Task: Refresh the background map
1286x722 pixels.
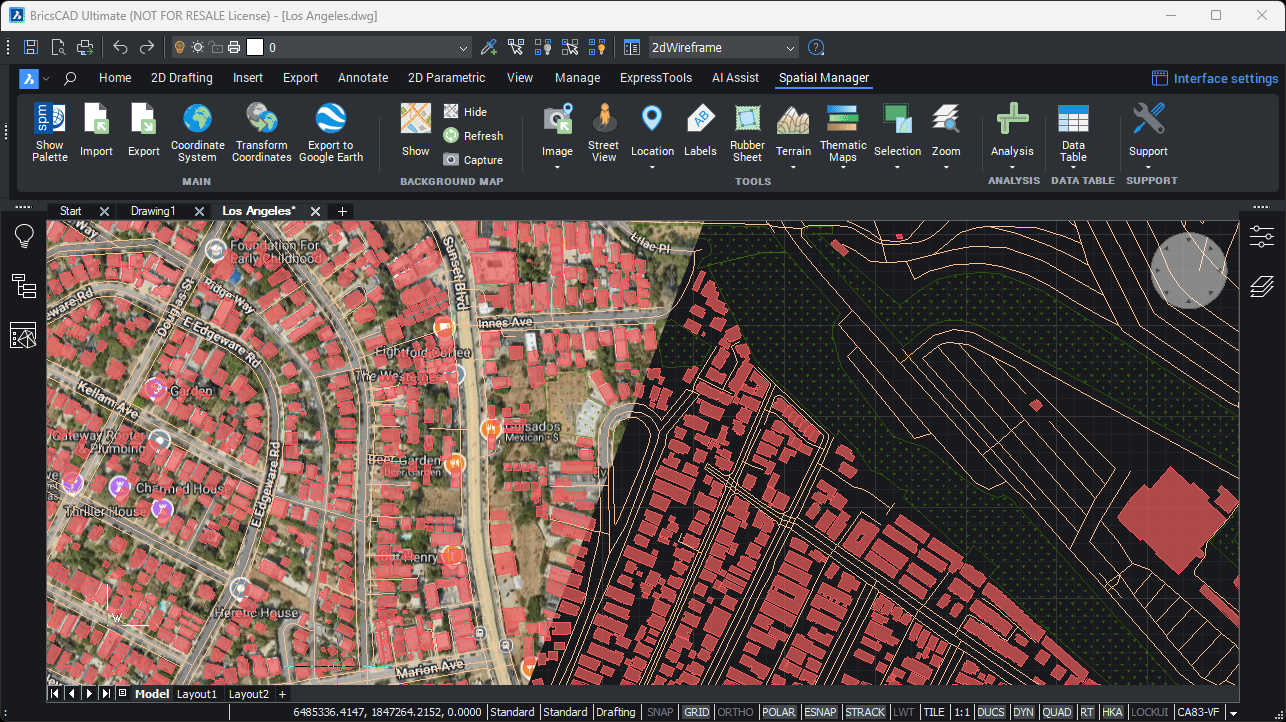Action: click(473, 136)
